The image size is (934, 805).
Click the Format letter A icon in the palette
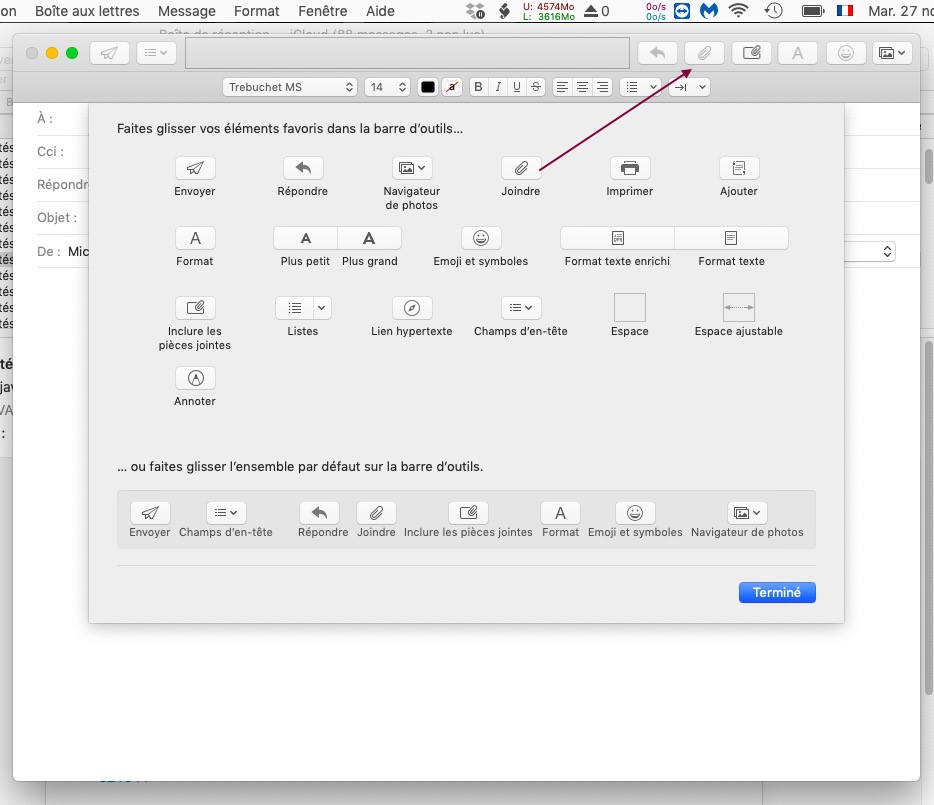point(195,238)
